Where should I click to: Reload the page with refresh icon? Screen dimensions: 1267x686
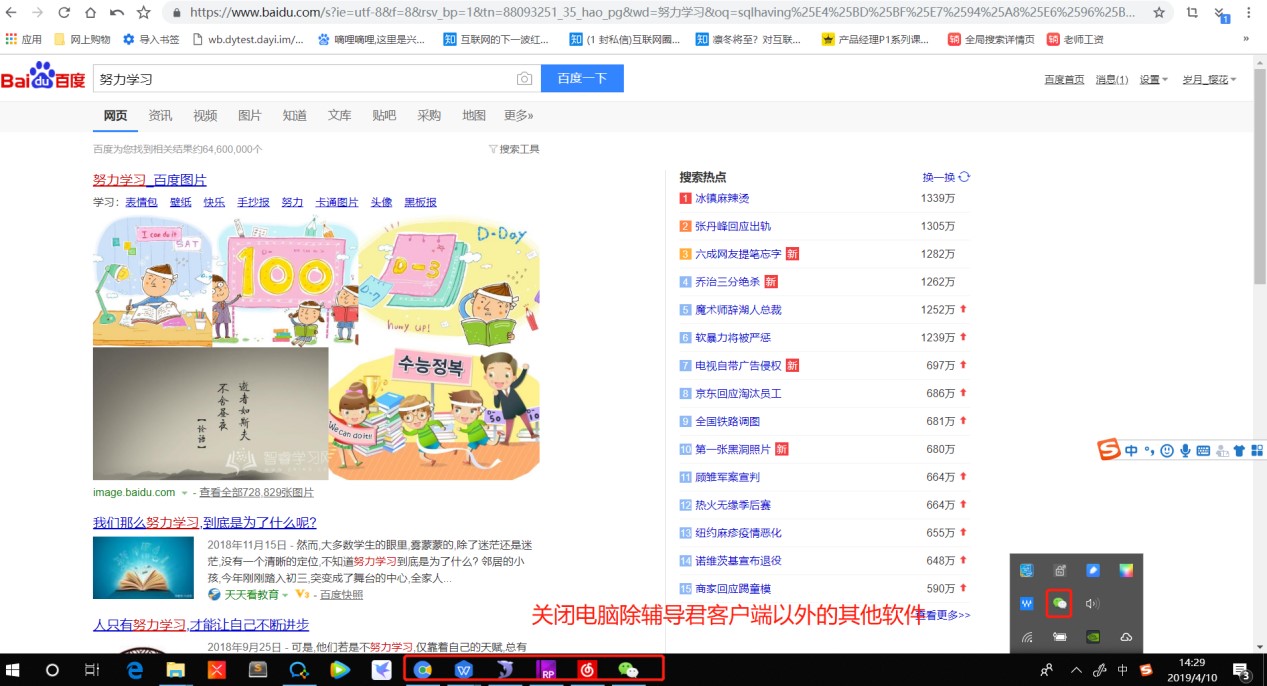point(64,13)
